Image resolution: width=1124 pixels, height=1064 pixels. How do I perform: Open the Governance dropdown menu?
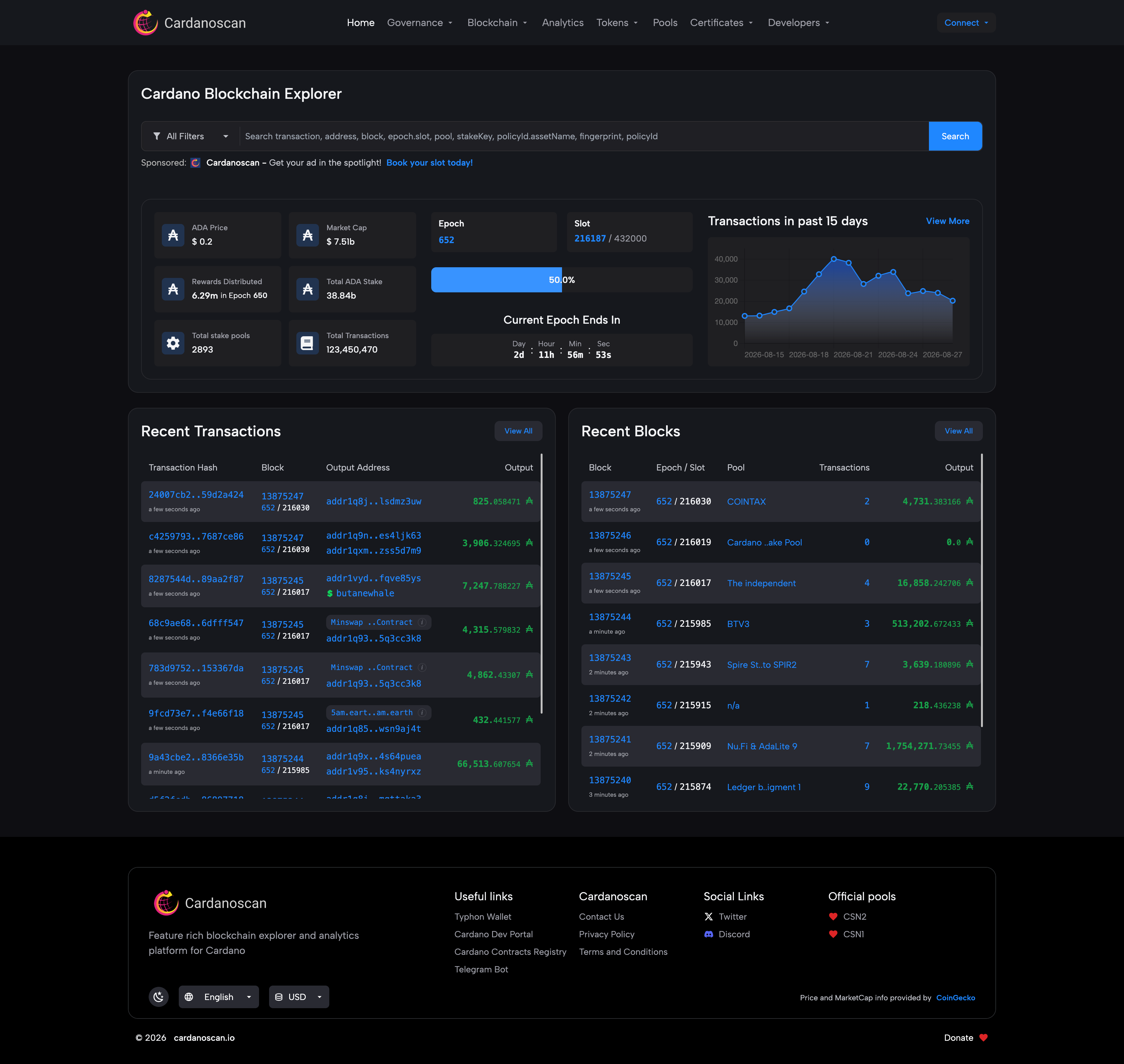pyautogui.click(x=420, y=23)
